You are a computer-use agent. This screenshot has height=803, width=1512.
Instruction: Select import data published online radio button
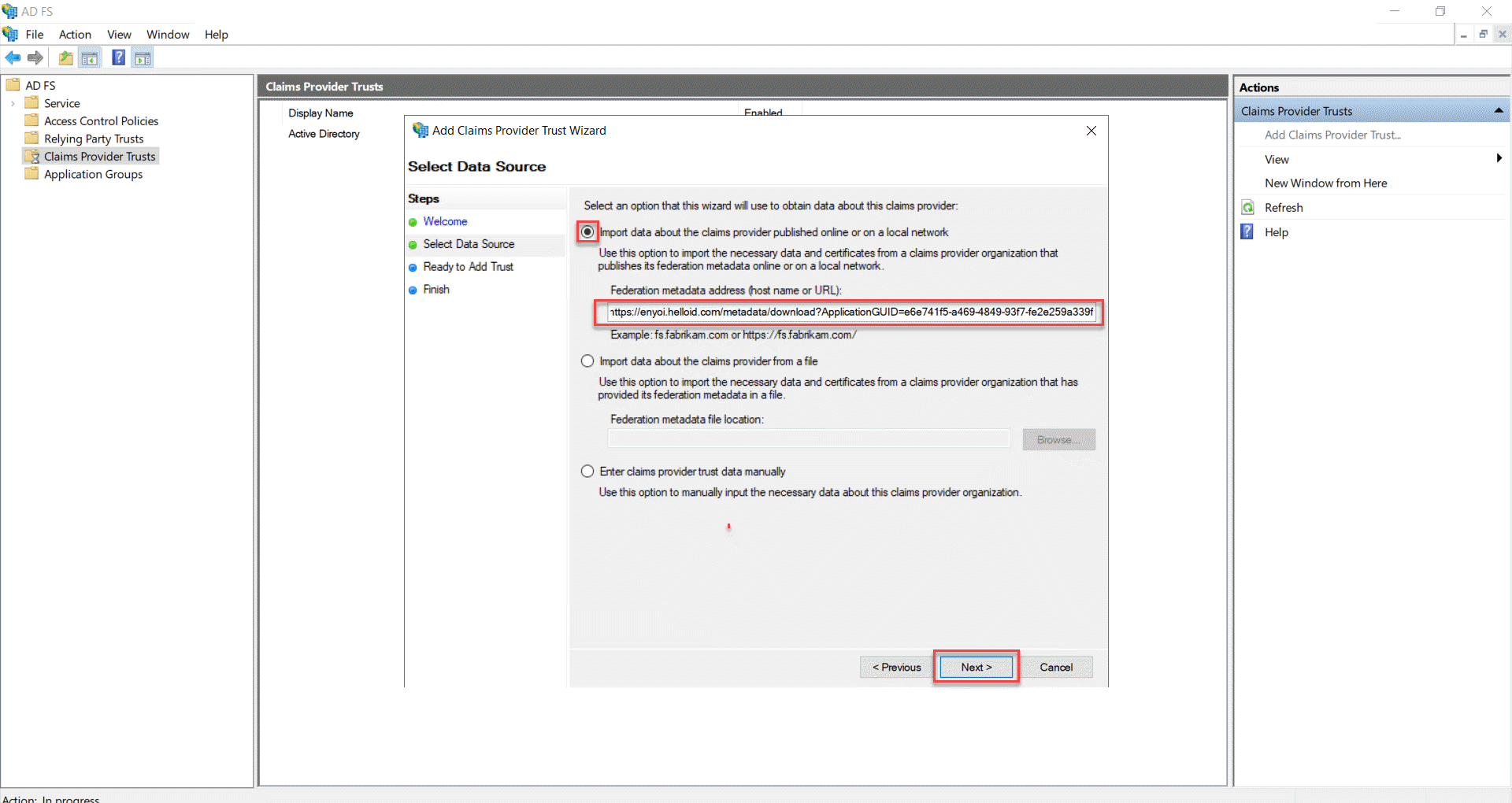[587, 232]
